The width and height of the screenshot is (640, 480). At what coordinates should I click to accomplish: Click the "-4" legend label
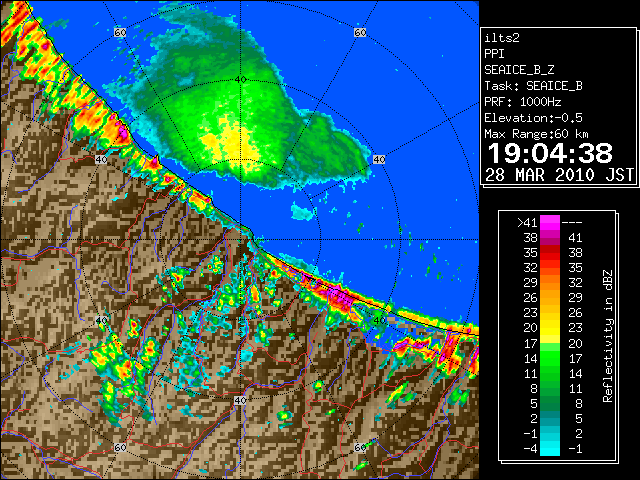[x=530, y=449]
